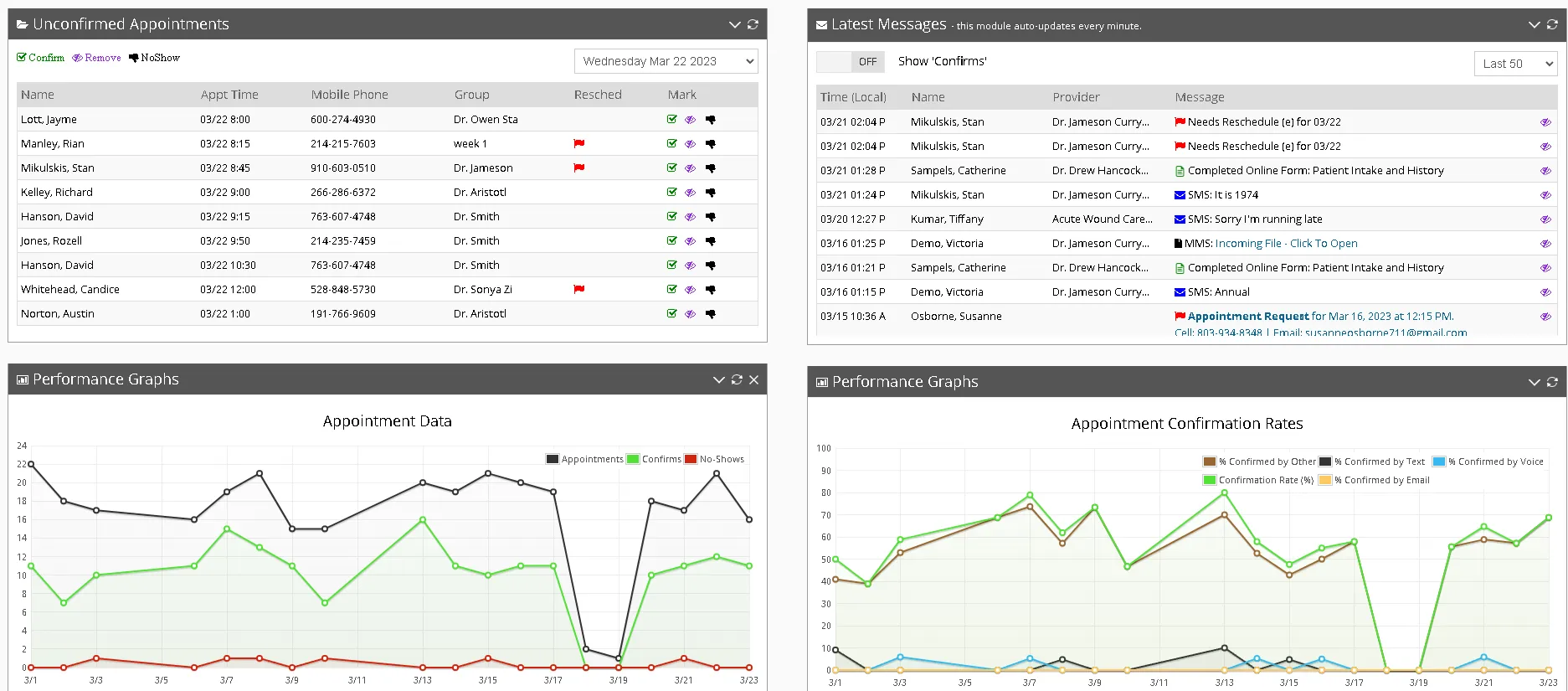Remove Kelley, Richard with the eye icon

point(691,193)
